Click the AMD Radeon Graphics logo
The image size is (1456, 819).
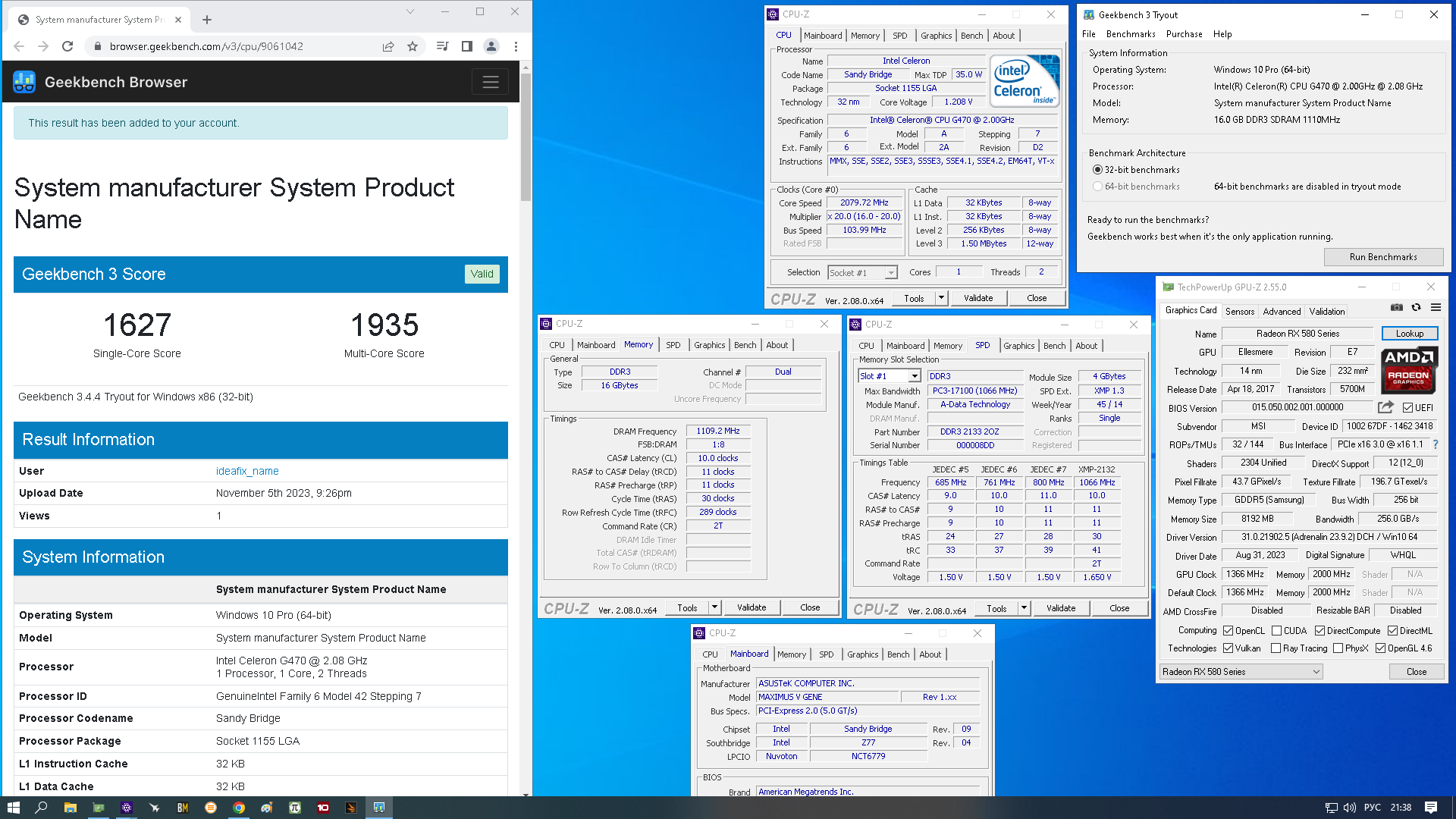tap(1409, 369)
